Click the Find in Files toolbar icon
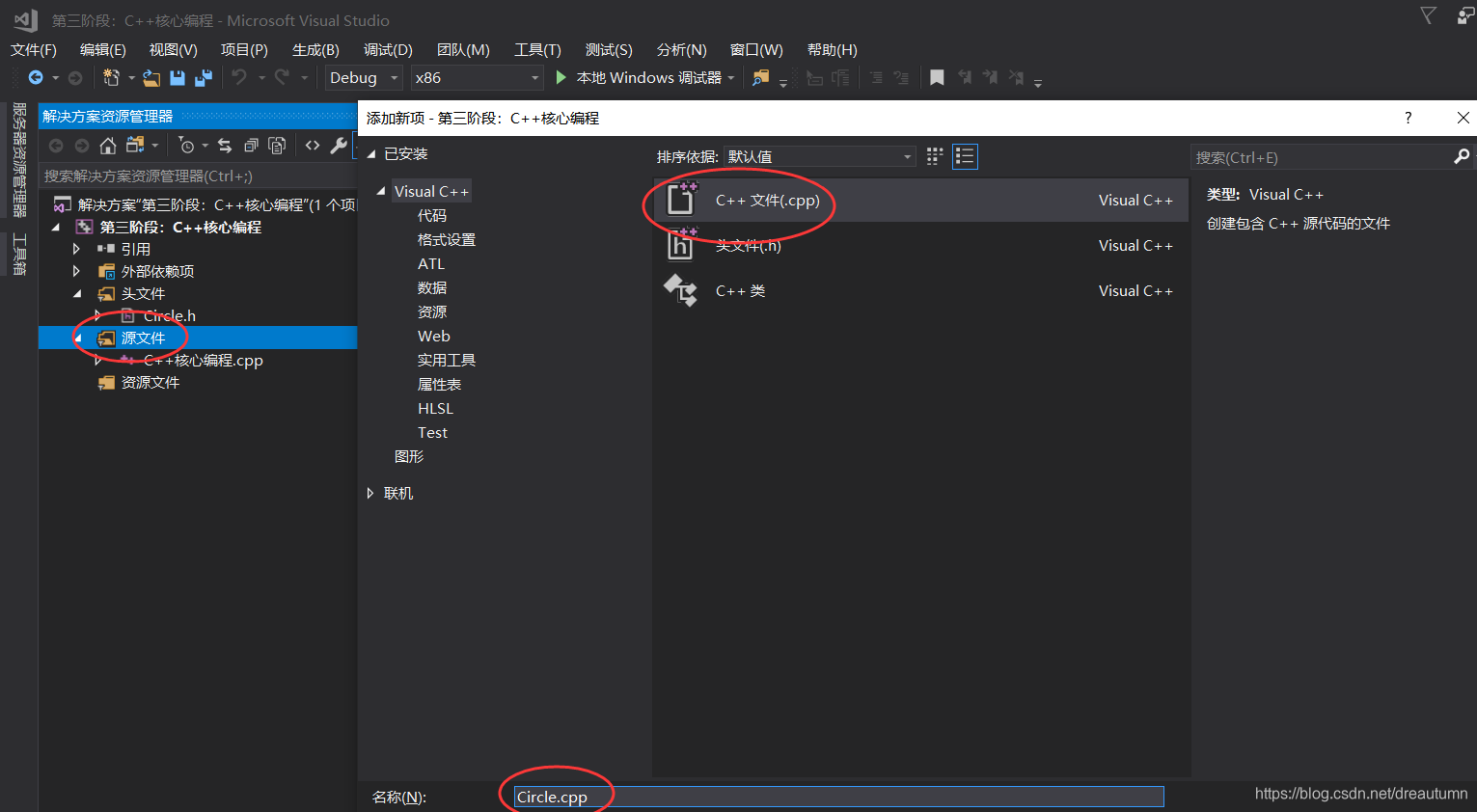Viewport: 1477px width, 812px height. pos(761,77)
